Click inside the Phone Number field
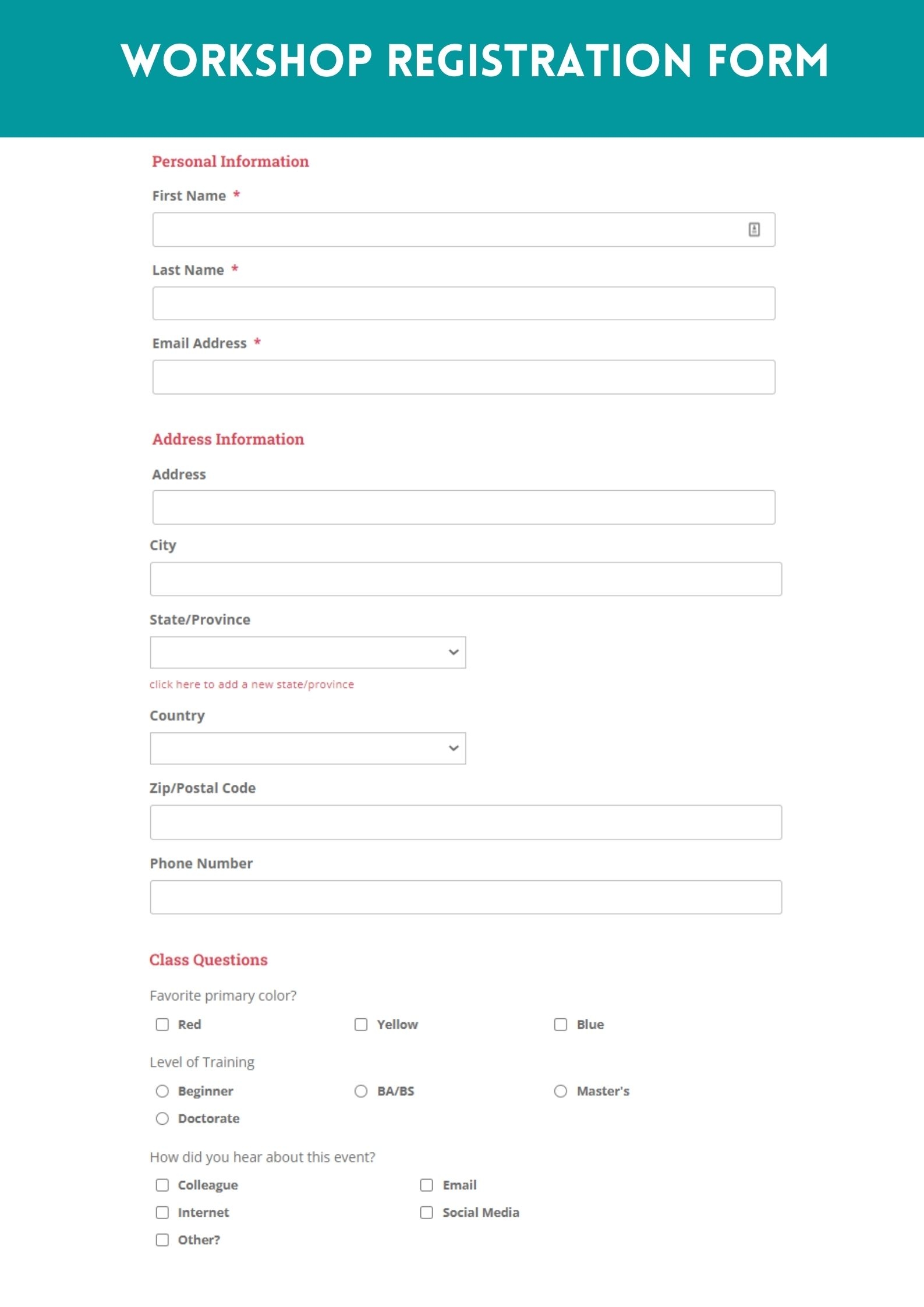Image resolution: width=924 pixels, height=1307 pixels. [466, 897]
